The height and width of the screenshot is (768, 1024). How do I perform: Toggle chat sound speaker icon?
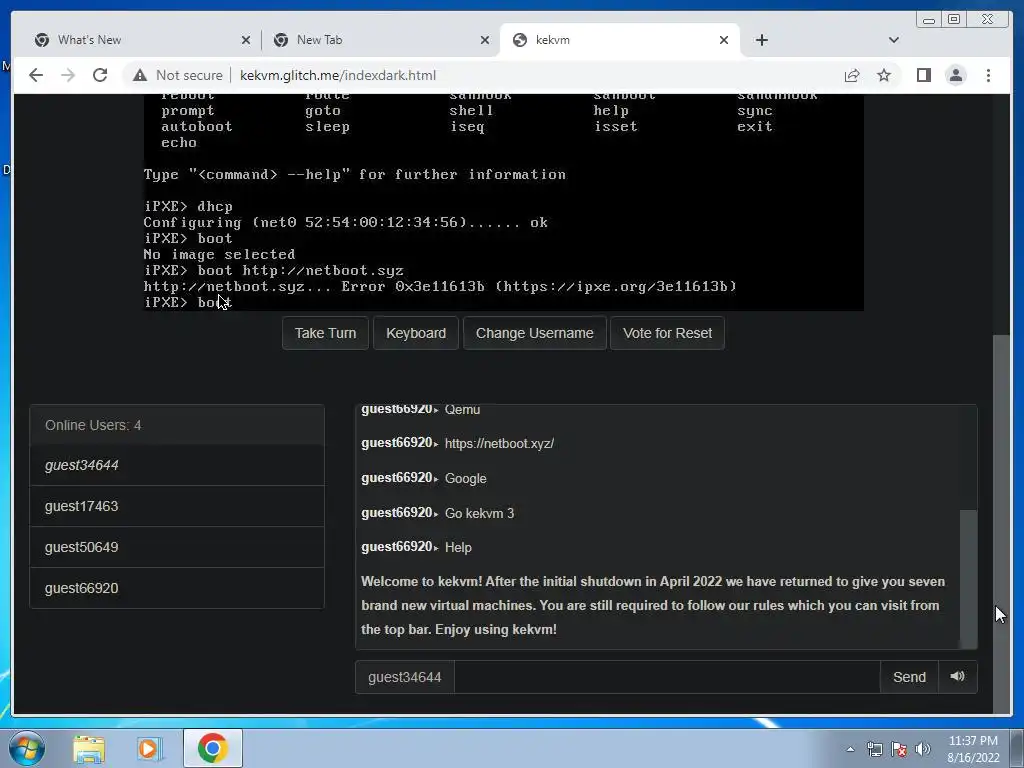point(957,677)
